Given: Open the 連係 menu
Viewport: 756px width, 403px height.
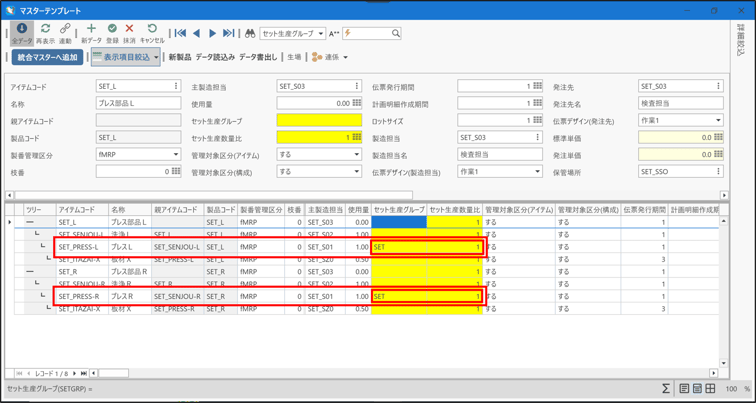Looking at the screenshot, I should coord(329,57).
